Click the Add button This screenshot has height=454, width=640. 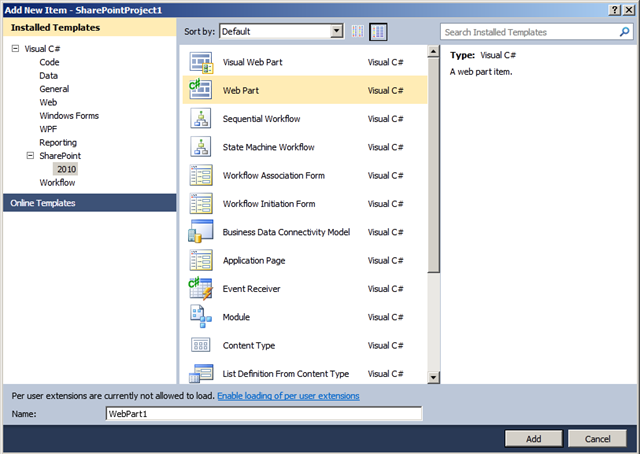tap(533, 438)
